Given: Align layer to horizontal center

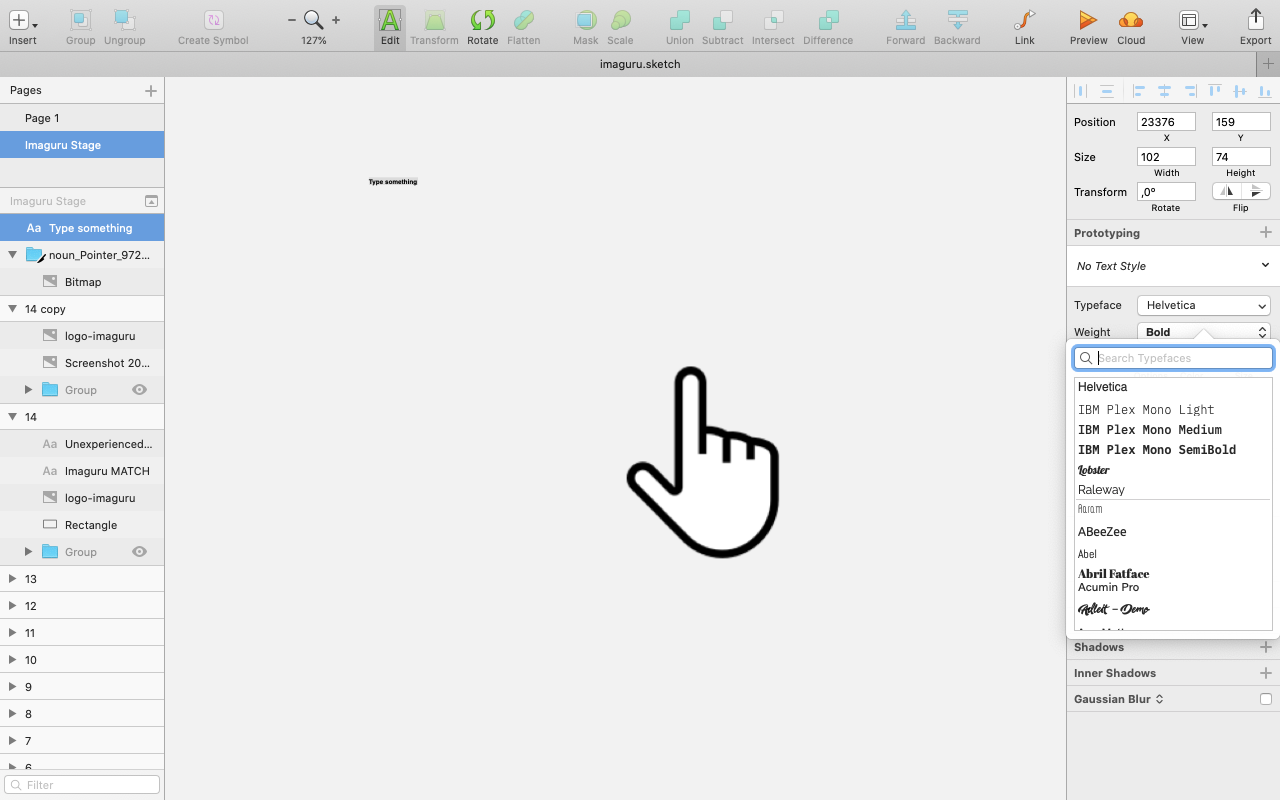Looking at the screenshot, I should click(x=1164, y=91).
